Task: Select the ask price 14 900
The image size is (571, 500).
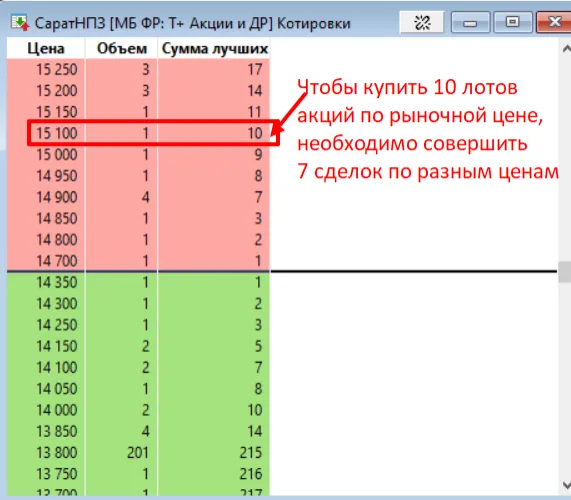Action: (x=57, y=197)
